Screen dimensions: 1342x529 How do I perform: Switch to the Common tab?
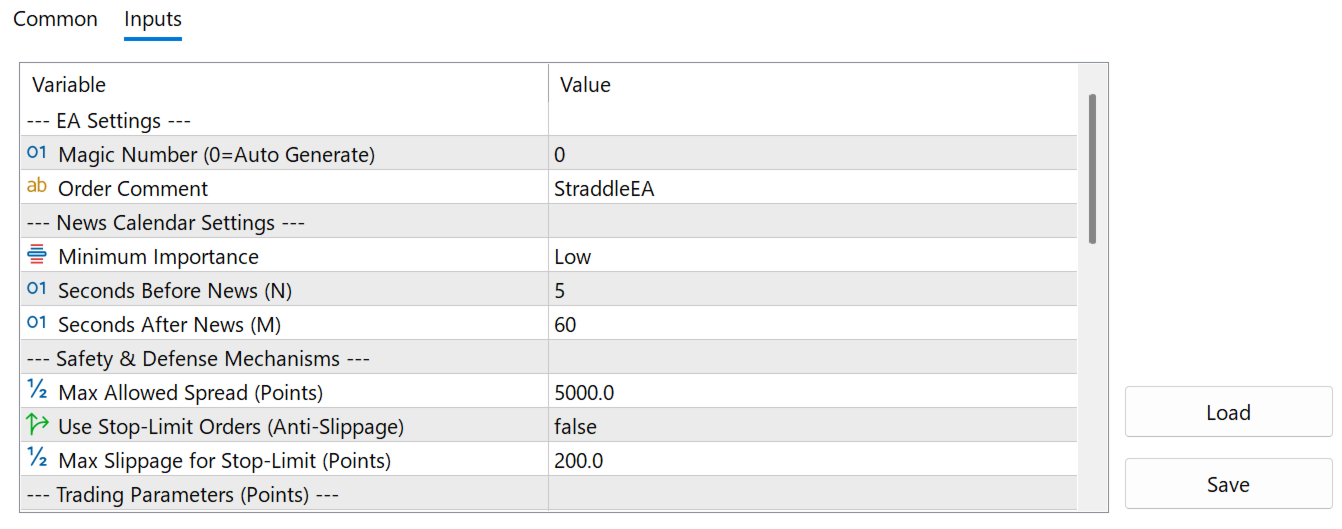(x=55, y=19)
